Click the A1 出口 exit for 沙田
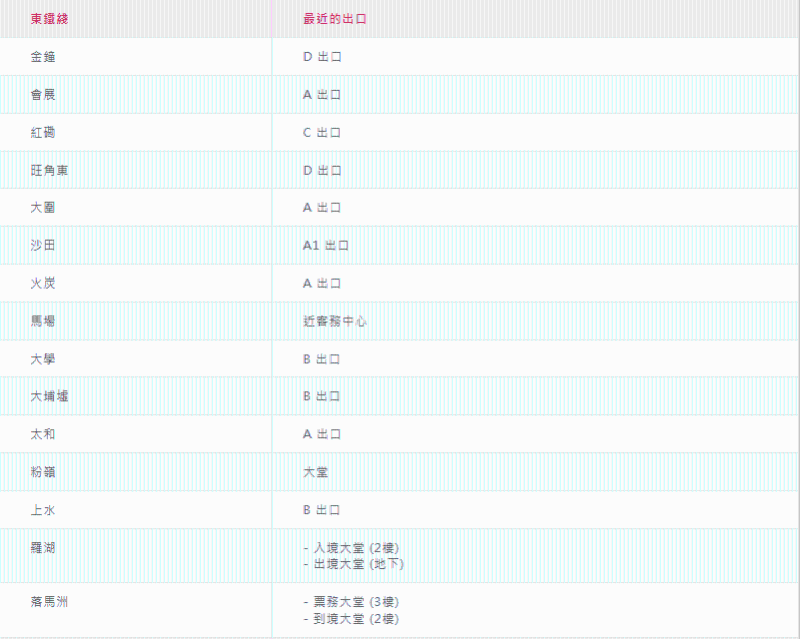This screenshot has width=800, height=639. click(x=326, y=246)
